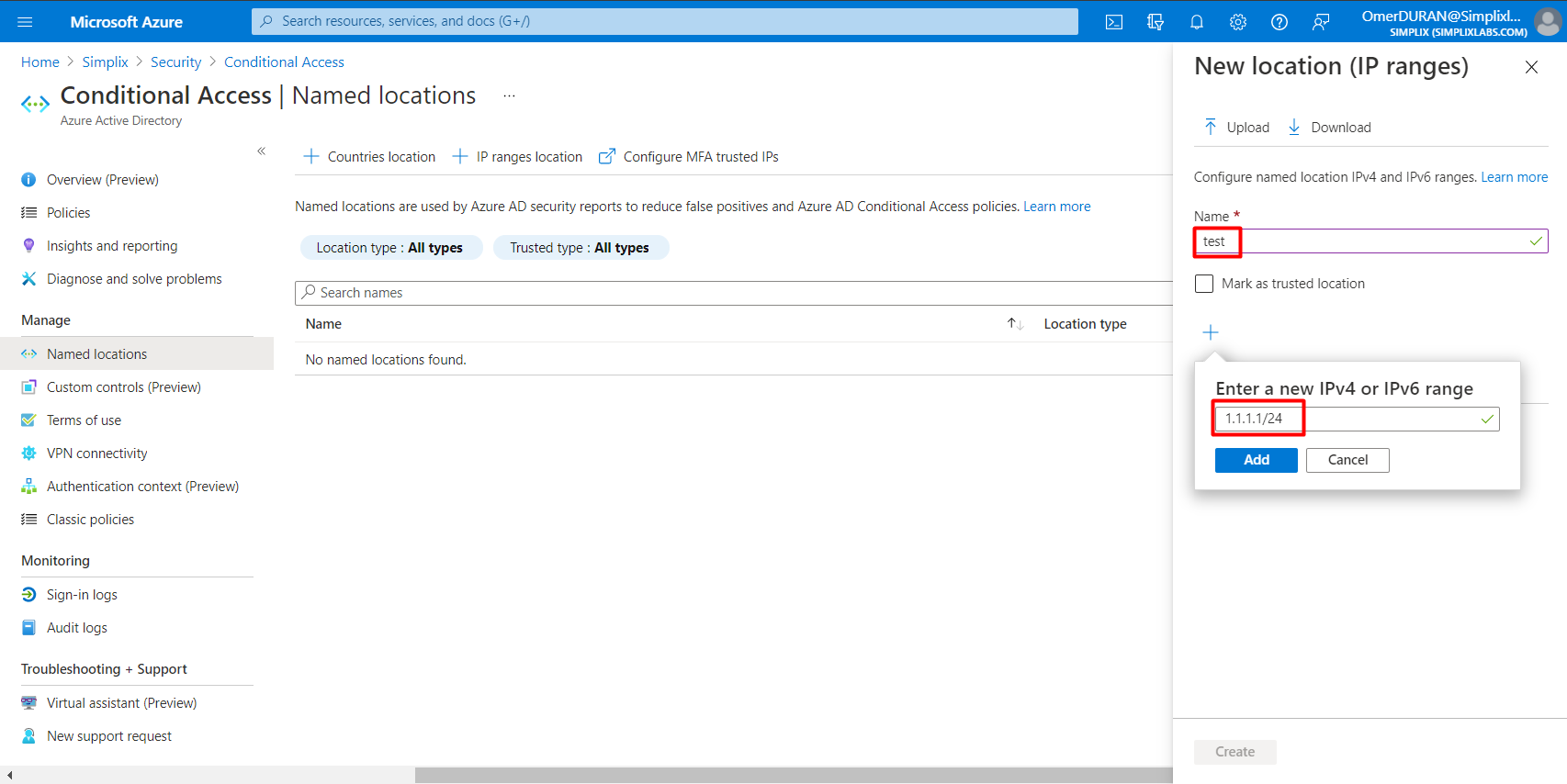Open Learn more link under named locations description
The width and height of the screenshot is (1567, 784).
tap(1057, 207)
